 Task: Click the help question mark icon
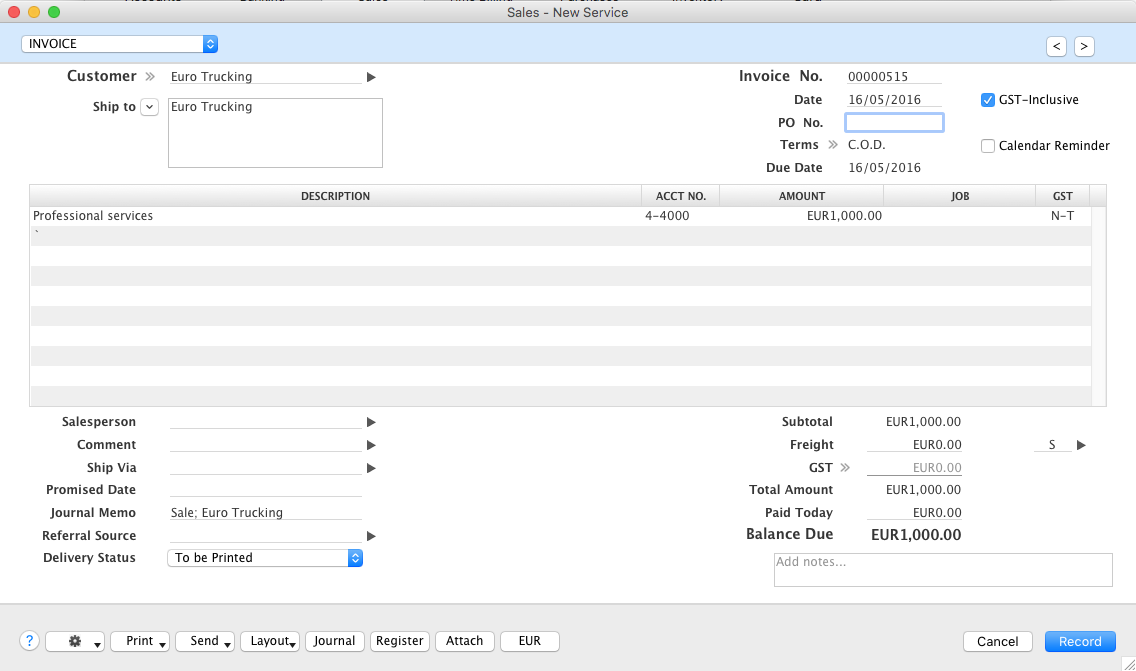29,641
